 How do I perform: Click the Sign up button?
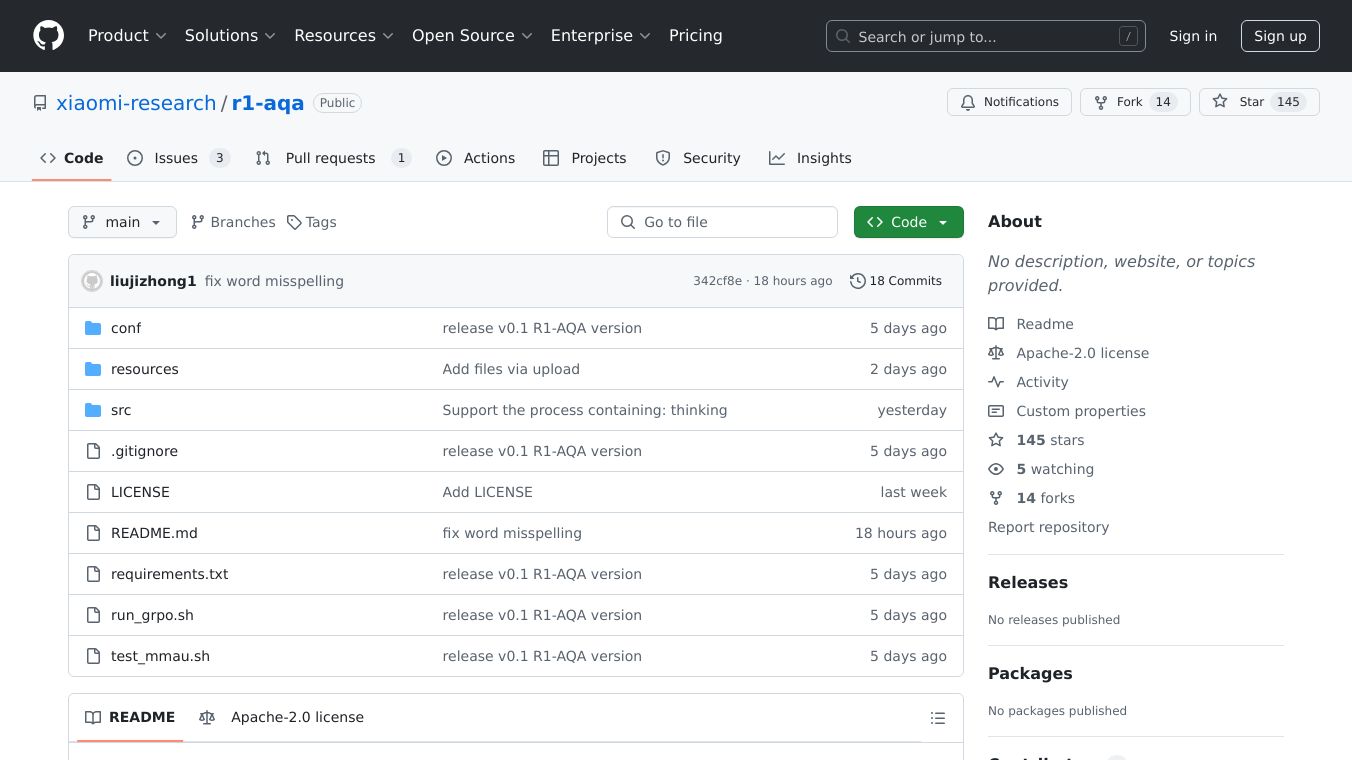(x=1280, y=36)
